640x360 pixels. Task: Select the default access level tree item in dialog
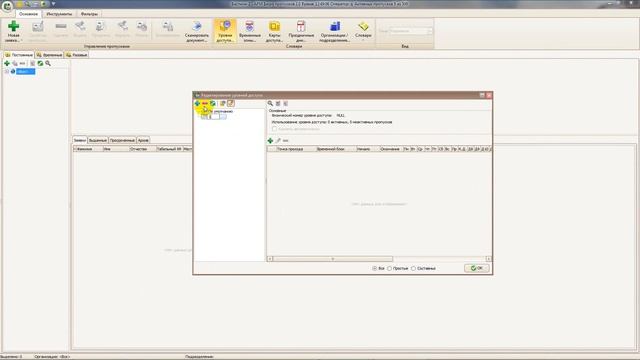click(x=221, y=111)
